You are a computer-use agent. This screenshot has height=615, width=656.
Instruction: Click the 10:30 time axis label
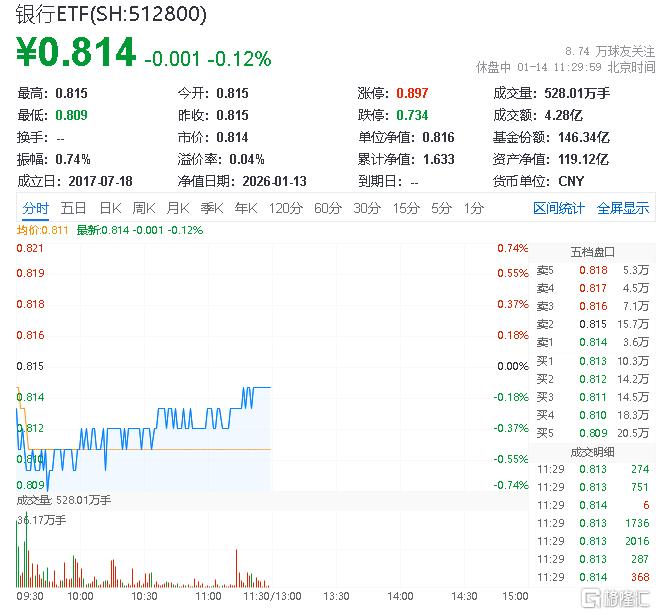(x=144, y=596)
